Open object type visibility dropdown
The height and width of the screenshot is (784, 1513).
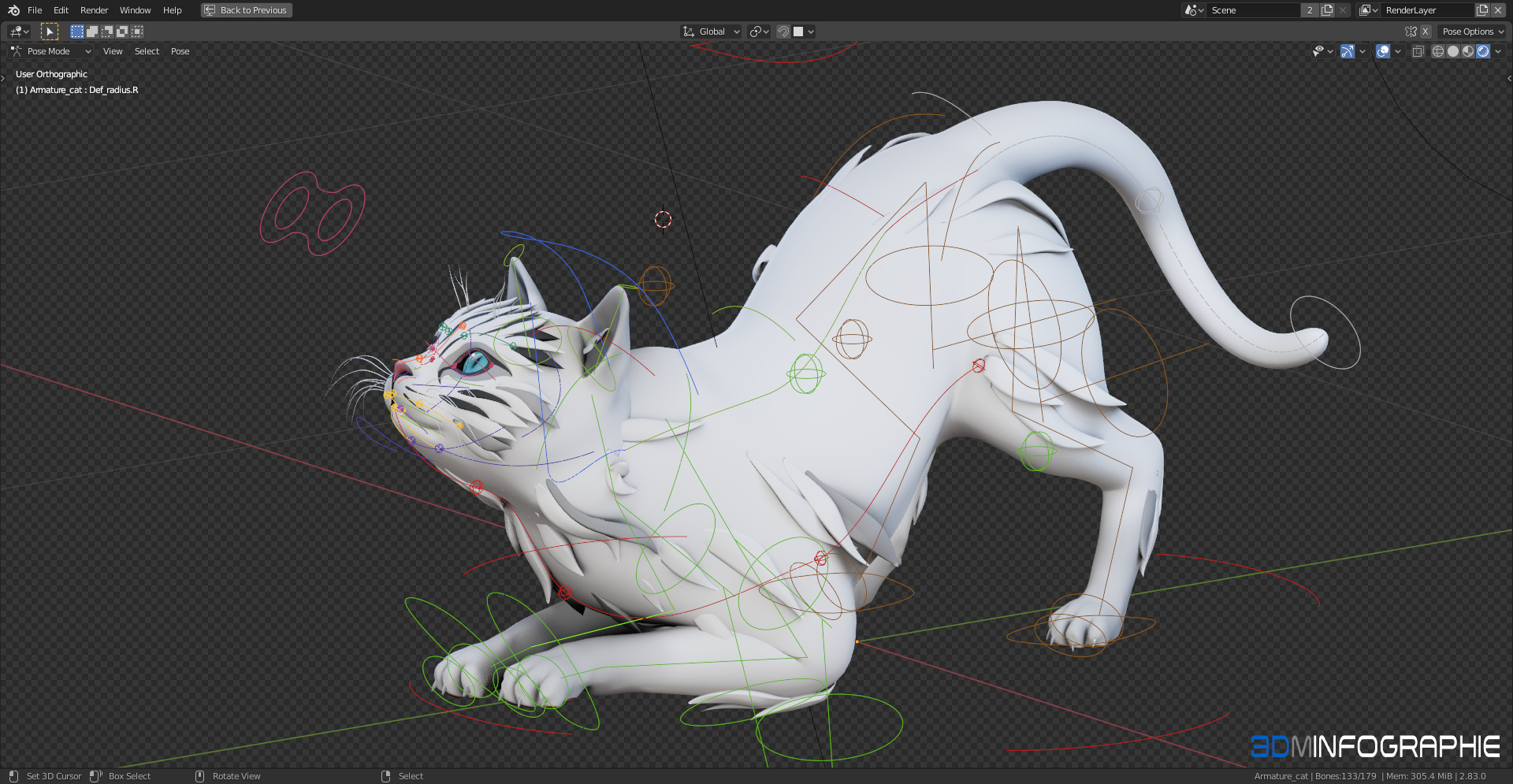click(x=1322, y=51)
